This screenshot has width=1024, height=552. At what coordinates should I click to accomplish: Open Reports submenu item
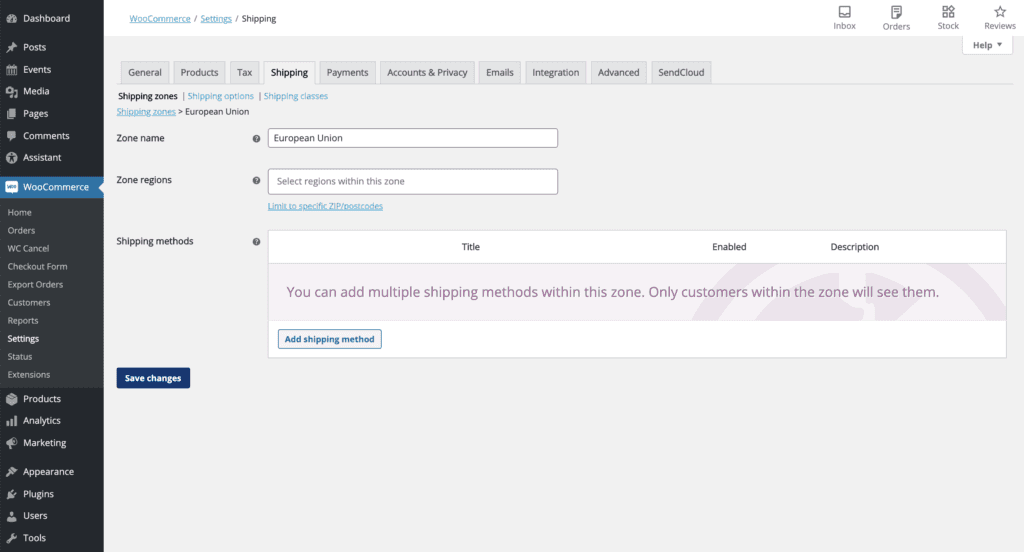(x=23, y=321)
